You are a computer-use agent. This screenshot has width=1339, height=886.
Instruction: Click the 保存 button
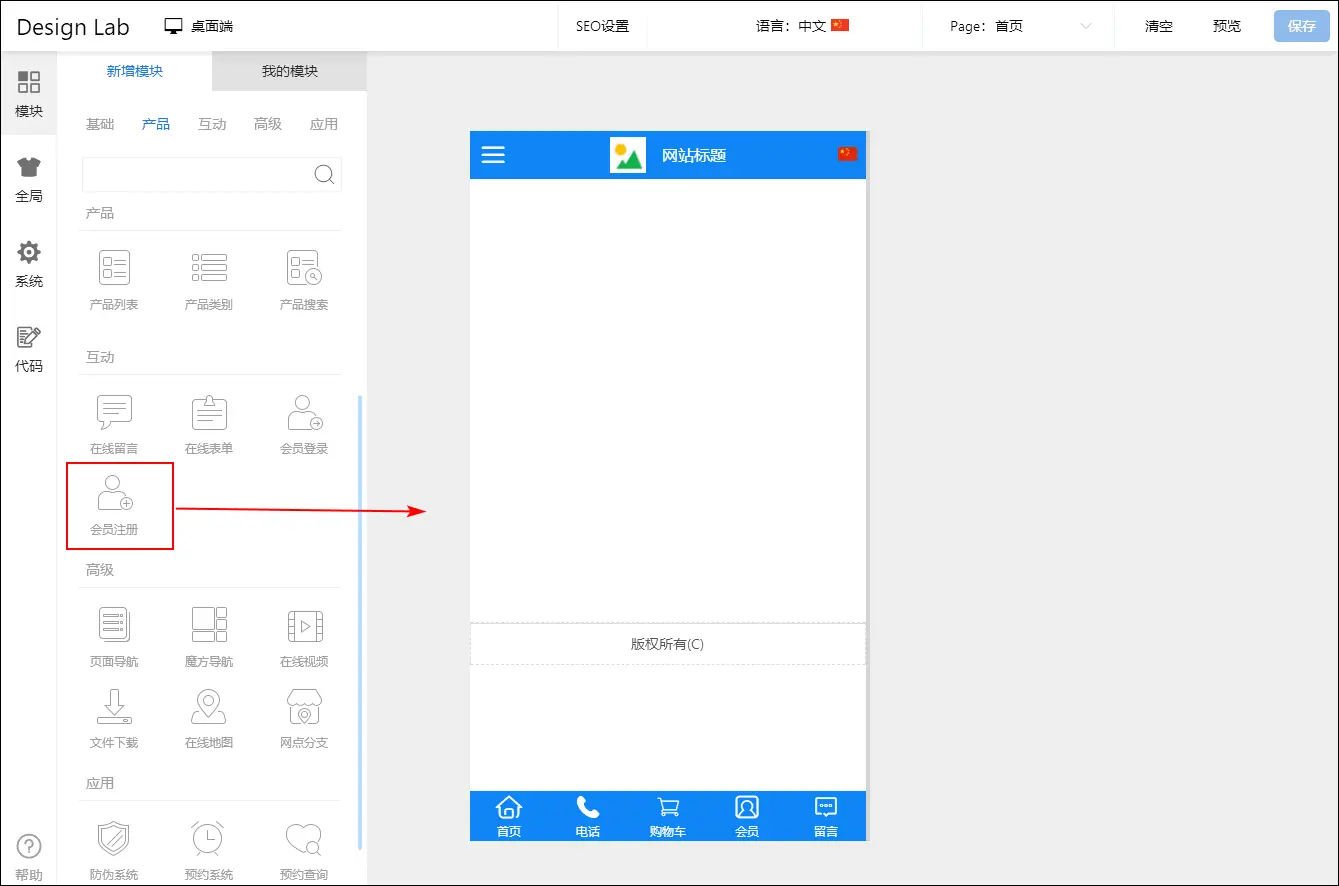click(x=1301, y=27)
